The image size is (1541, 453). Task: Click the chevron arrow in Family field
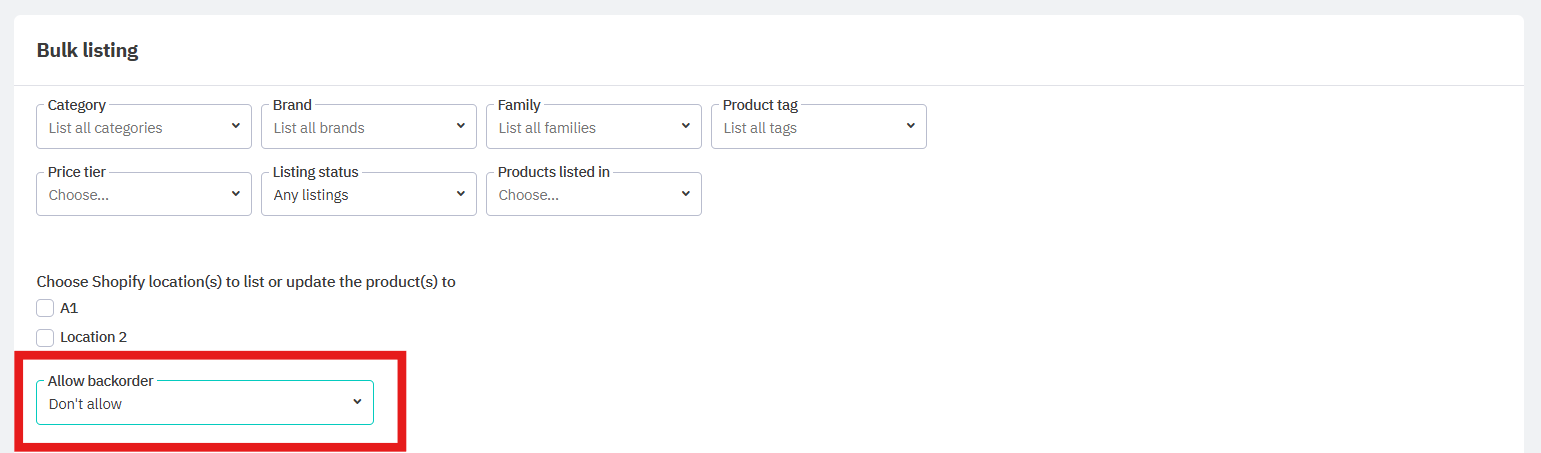pyautogui.click(x=685, y=126)
